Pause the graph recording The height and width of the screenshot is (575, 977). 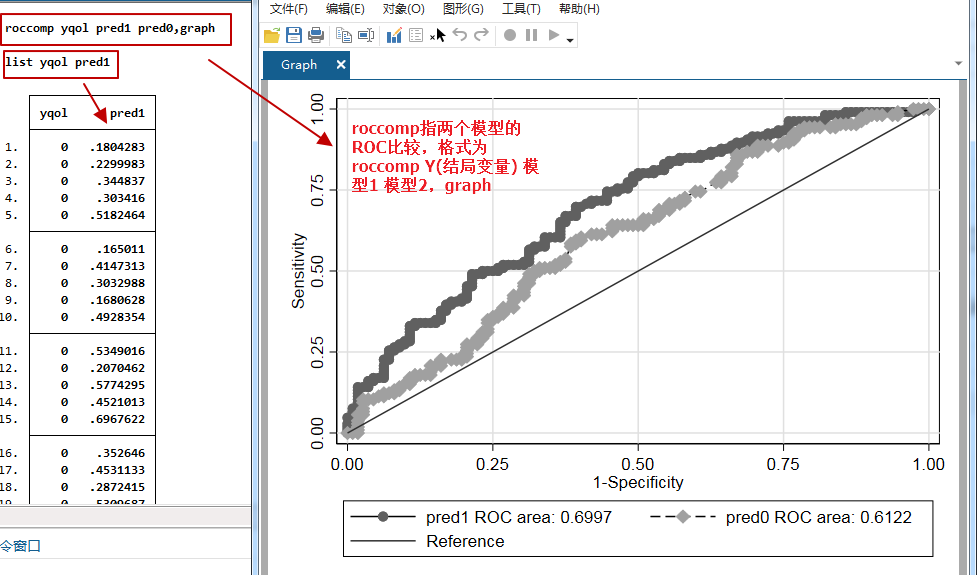[x=531, y=35]
